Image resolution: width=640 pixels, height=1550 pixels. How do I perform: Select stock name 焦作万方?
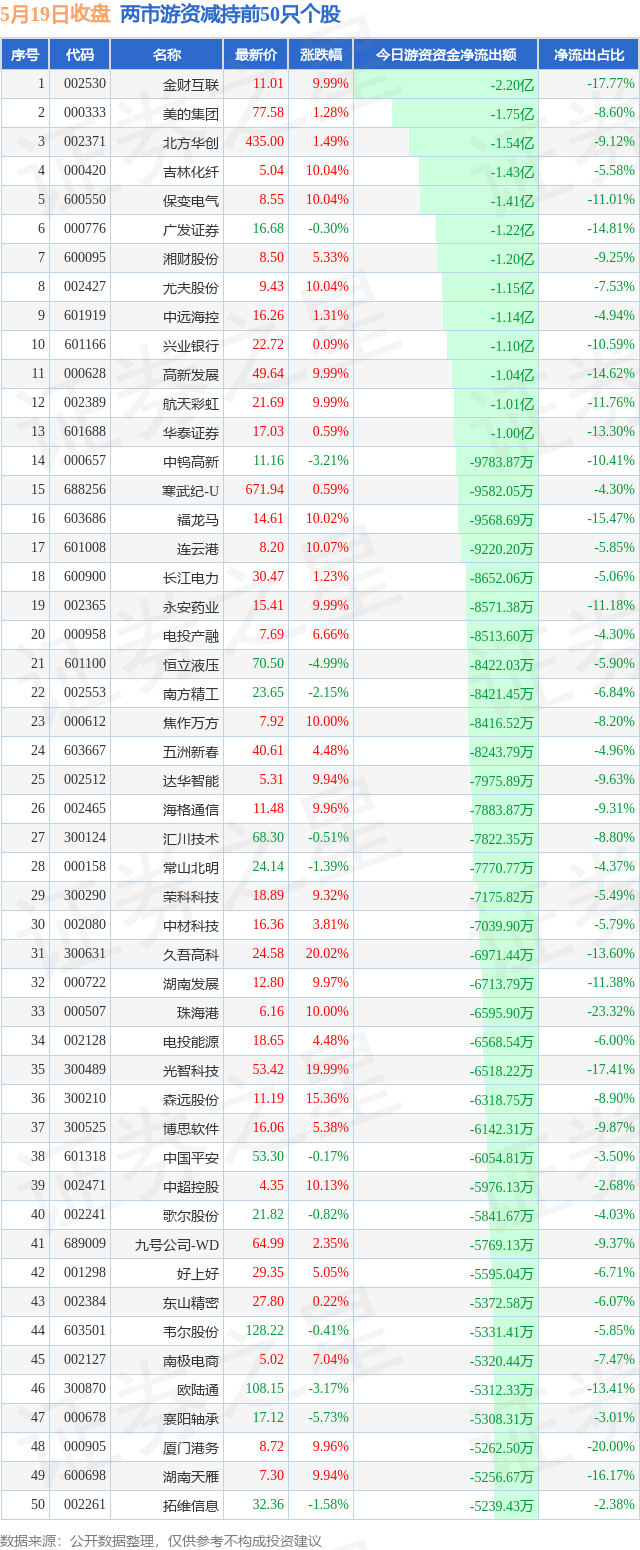click(x=192, y=722)
